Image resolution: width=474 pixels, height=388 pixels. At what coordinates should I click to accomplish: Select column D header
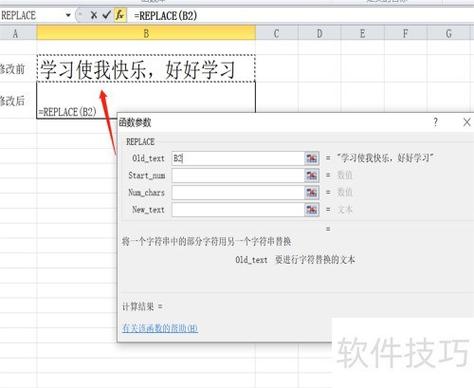click(x=319, y=34)
